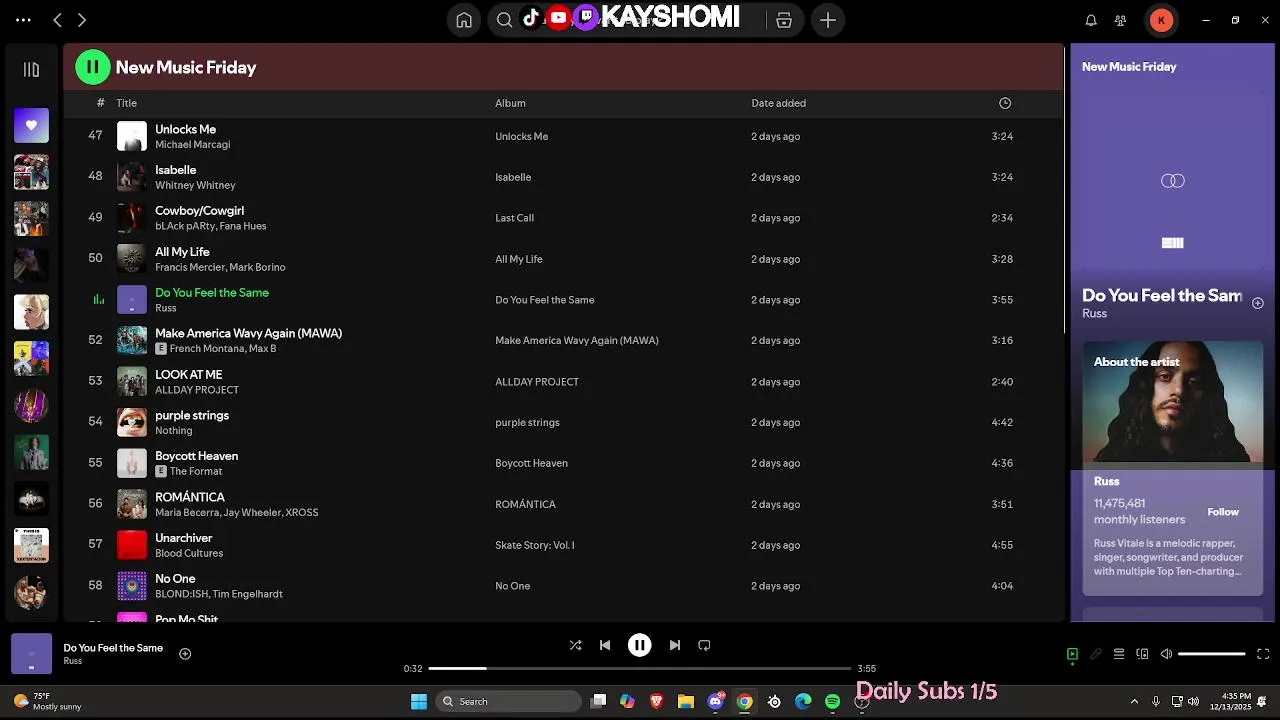This screenshot has width=1280, height=720.
Task: Open album Last Call link
Action: point(515,218)
